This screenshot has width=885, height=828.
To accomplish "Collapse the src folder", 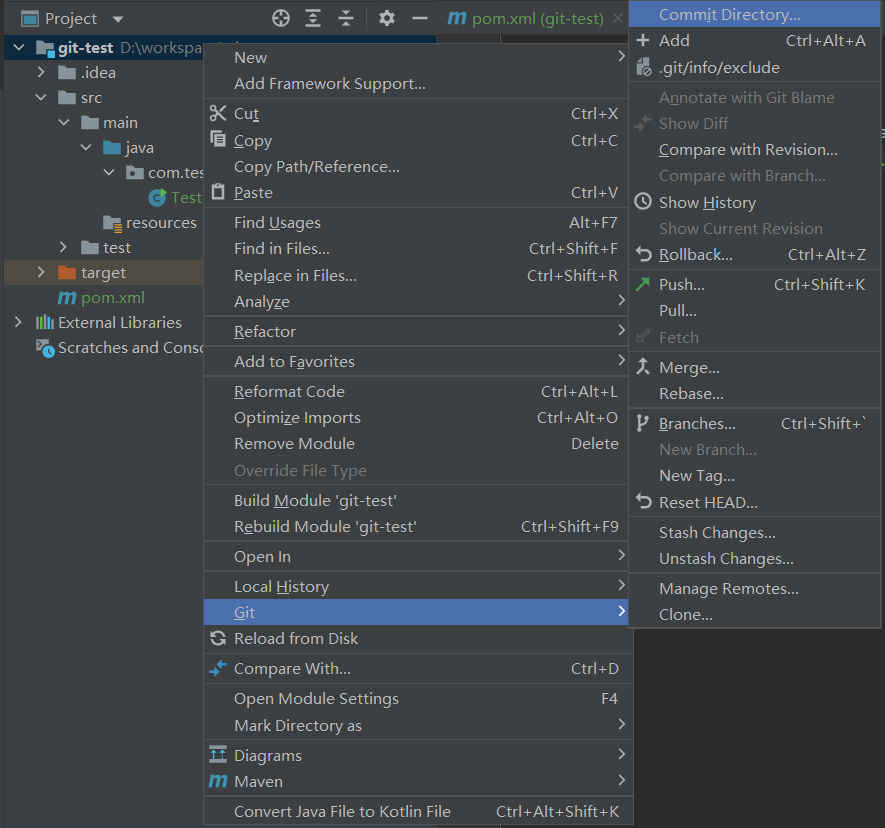I will point(41,97).
